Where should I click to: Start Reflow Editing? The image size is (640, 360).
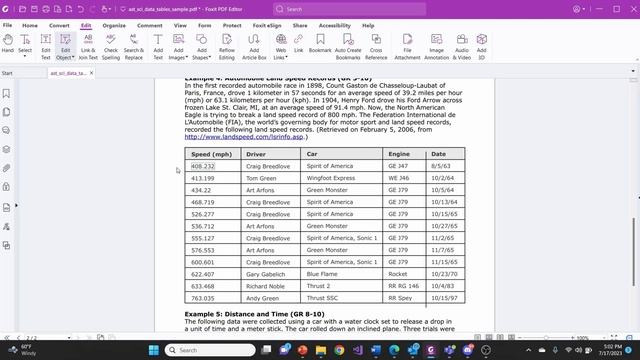pos(227,47)
